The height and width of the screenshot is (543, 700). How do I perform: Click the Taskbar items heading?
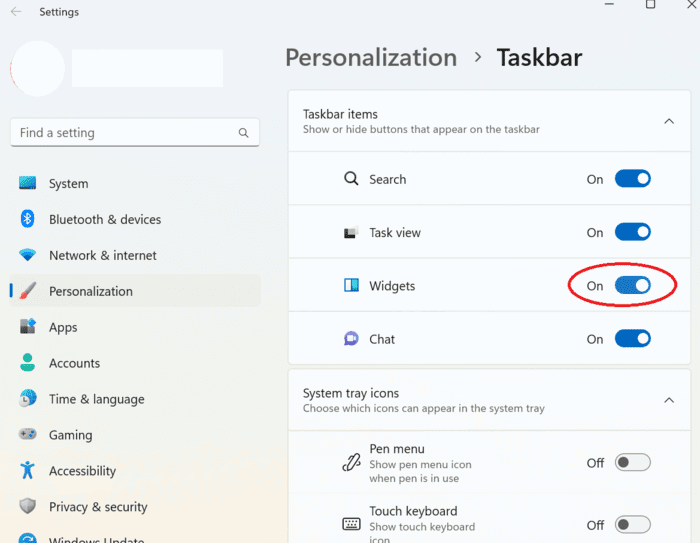[x=340, y=114]
